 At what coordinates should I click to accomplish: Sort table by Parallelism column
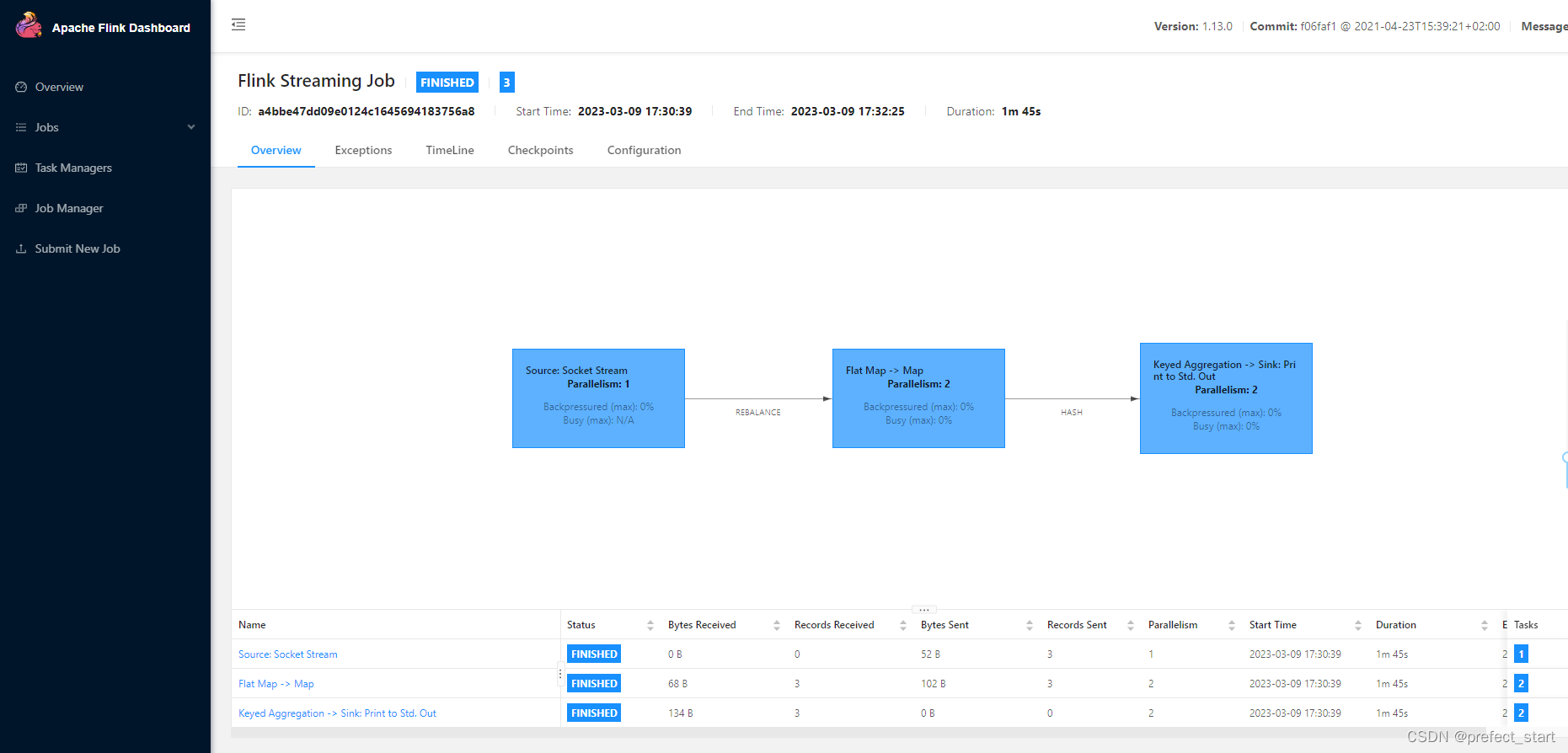point(1232,625)
